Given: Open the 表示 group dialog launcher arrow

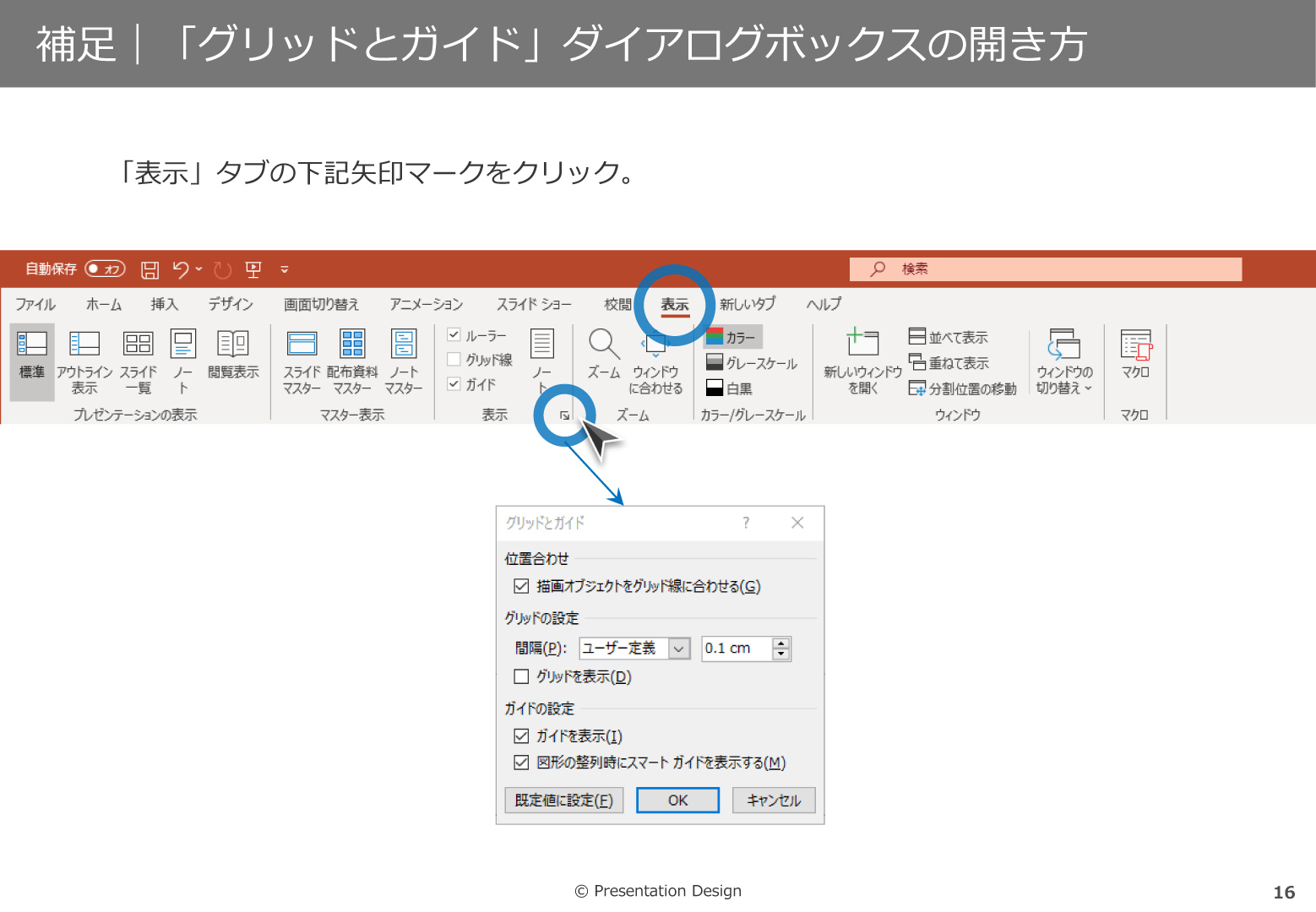Looking at the screenshot, I should [564, 415].
